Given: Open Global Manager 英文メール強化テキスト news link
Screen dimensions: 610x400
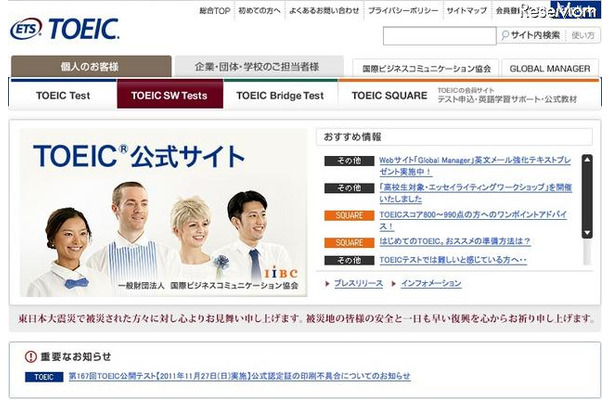Looking at the screenshot, I should (x=475, y=166).
